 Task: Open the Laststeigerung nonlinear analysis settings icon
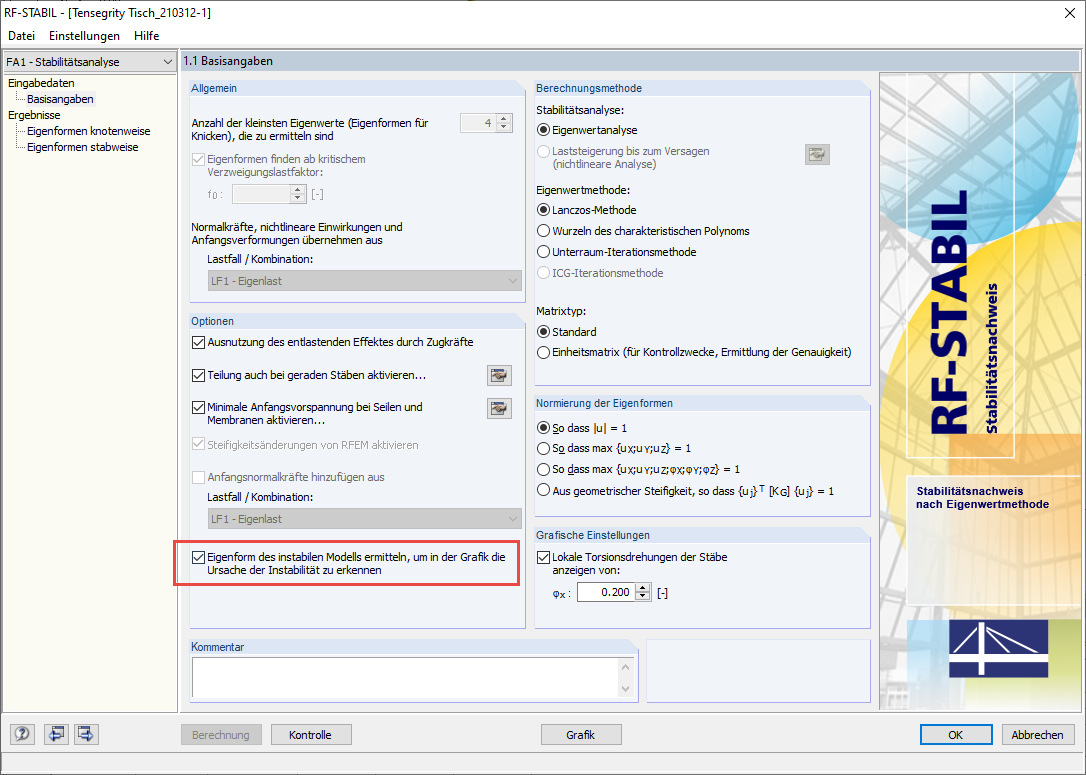817,154
